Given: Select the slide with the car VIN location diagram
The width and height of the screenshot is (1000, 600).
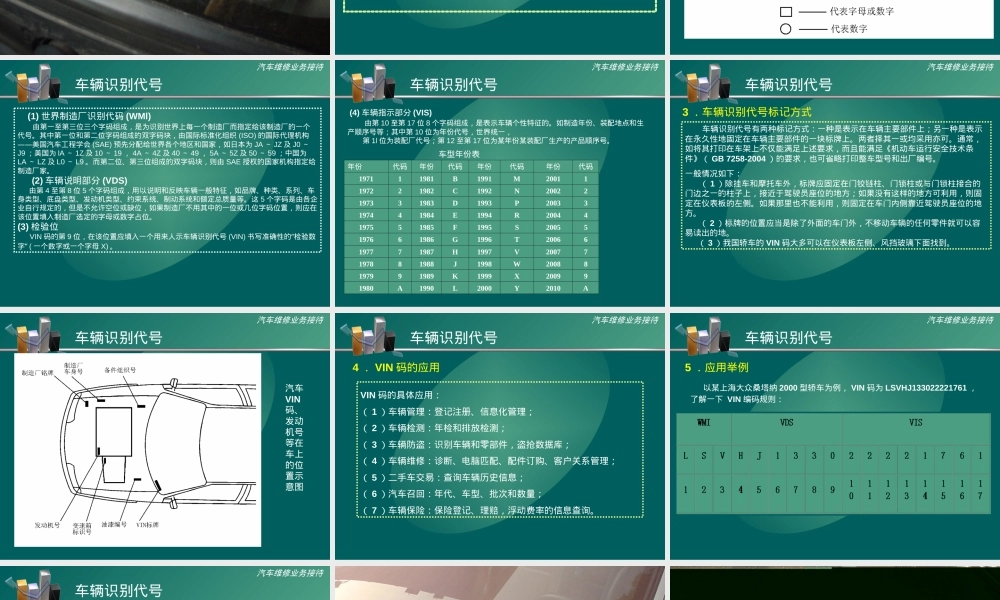Looking at the screenshot, I should 165,436.
